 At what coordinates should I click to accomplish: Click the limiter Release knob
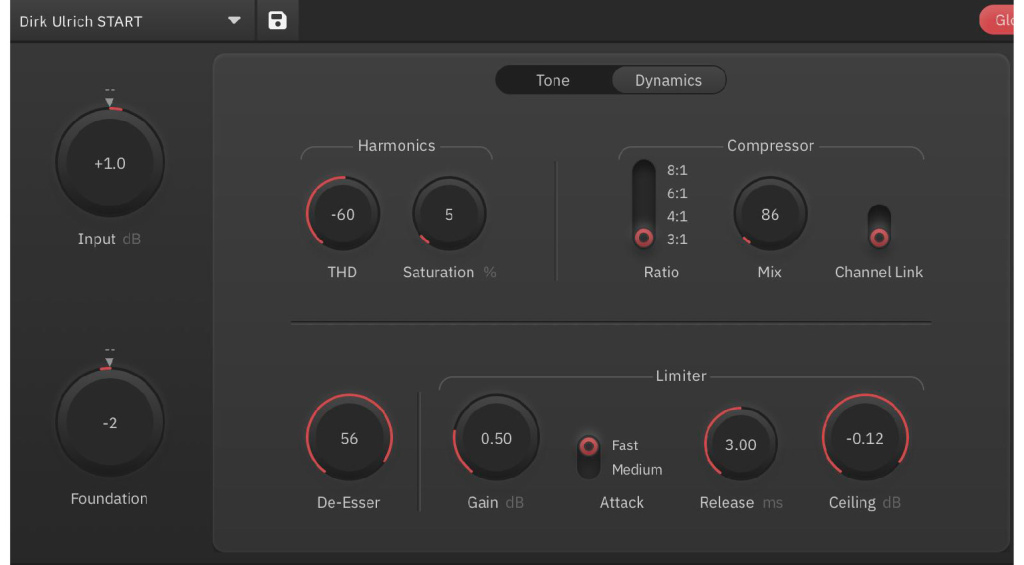[741, 445]
